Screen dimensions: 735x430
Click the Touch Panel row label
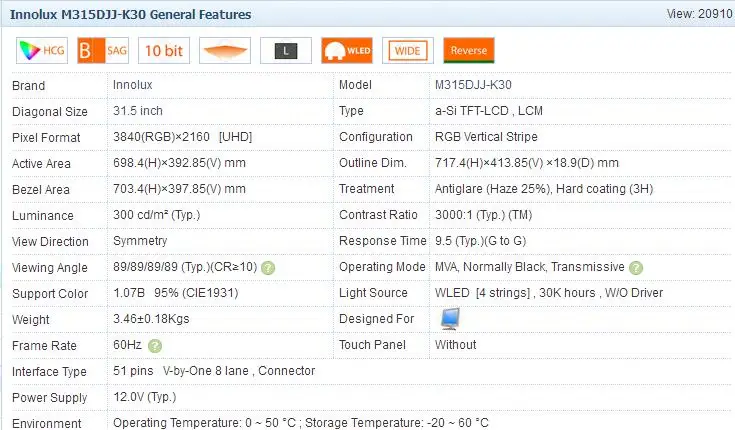click(x=372, y=345)
